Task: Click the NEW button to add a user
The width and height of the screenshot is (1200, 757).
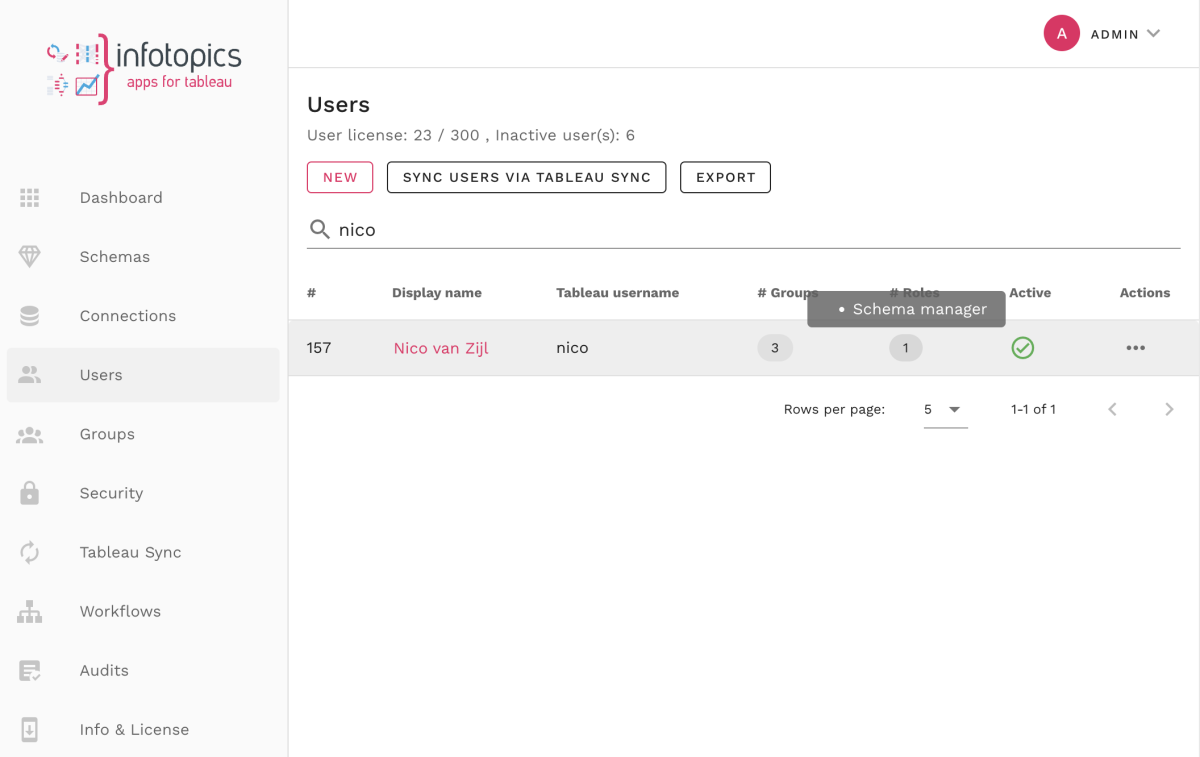Action: [340, 177]
